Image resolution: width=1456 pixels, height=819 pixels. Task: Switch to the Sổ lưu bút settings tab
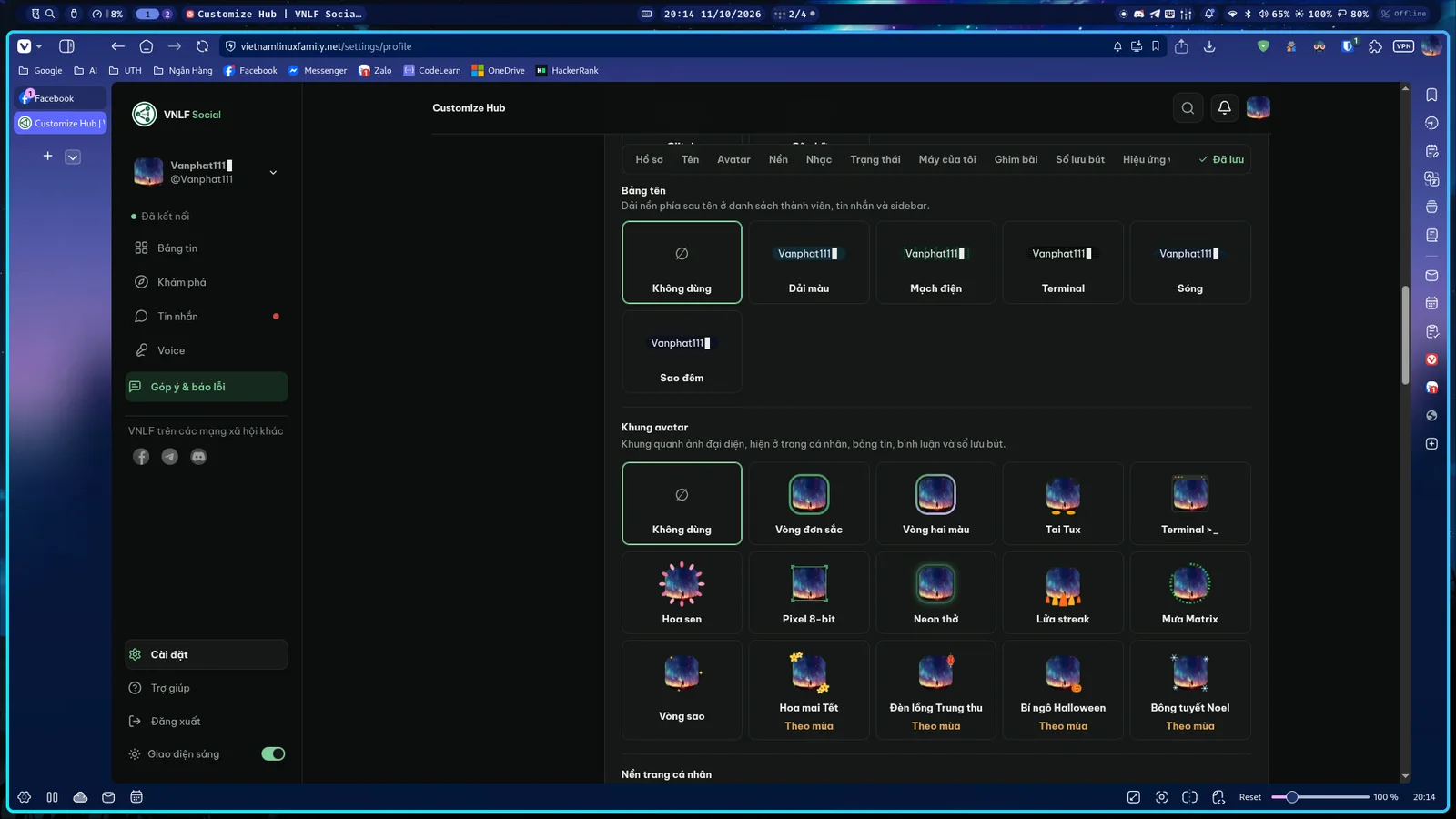[1080, 159]
